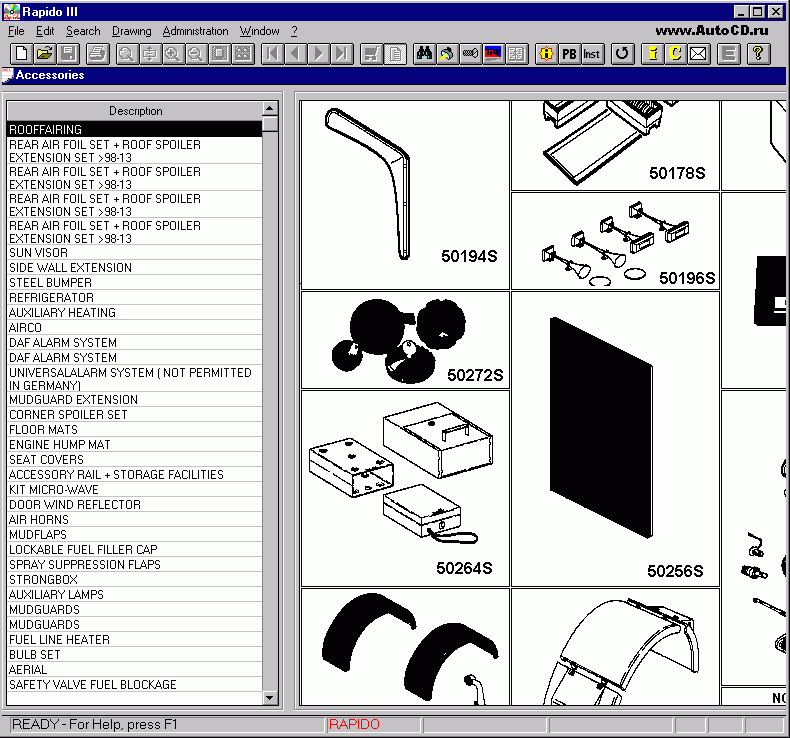Click the Description column header
The height and width of the screenshot is (738, 790).
[x=135, y=111]
